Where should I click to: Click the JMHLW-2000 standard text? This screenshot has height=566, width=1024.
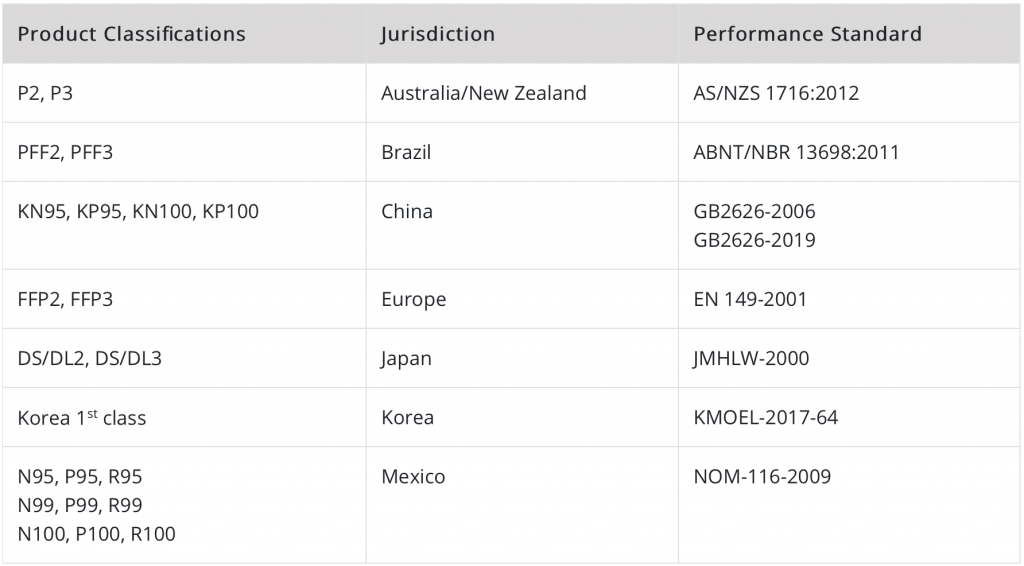click(x=751, y=358)
